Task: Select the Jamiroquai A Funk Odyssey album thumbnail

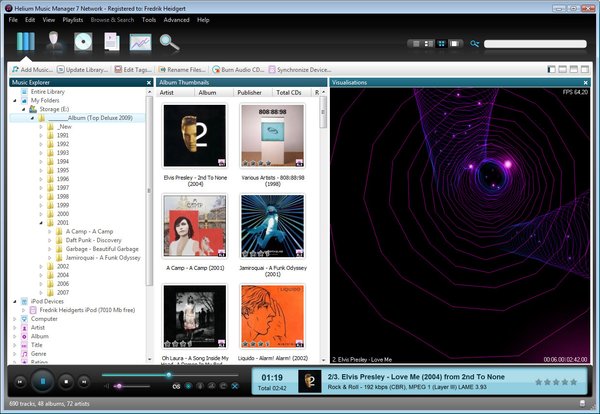Action: [x=272, y=226]
